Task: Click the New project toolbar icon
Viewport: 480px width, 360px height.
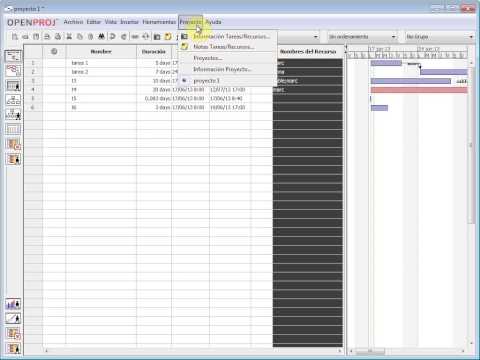Action: click(14, 36)
